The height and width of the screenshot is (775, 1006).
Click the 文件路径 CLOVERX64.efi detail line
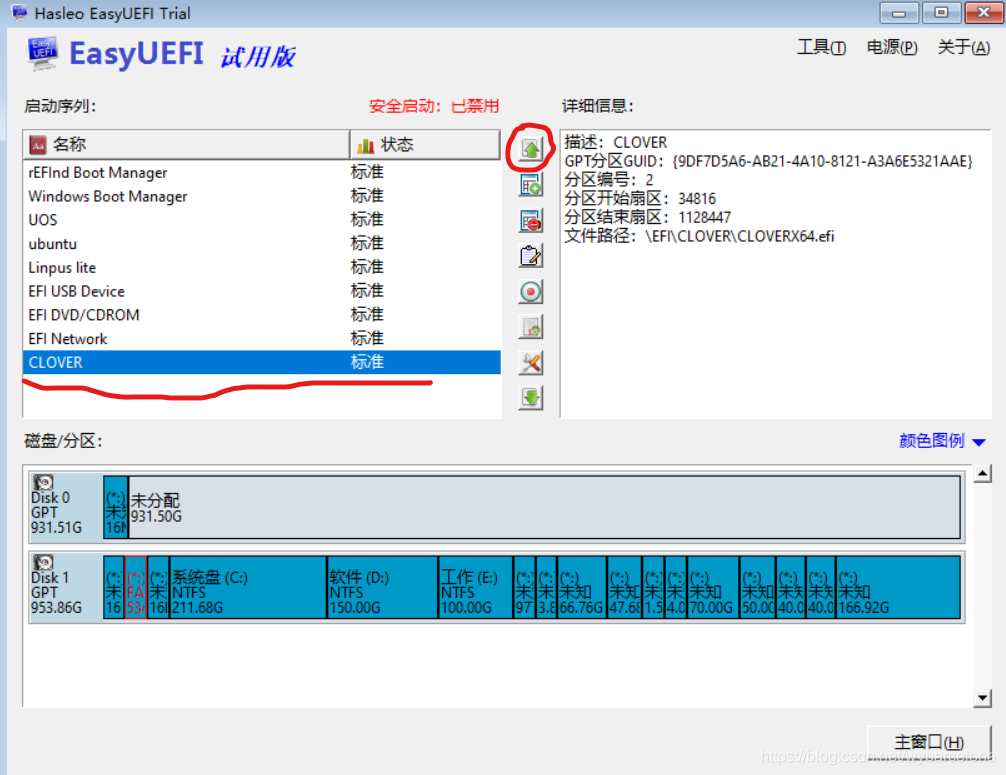click(x=699, y=236)
